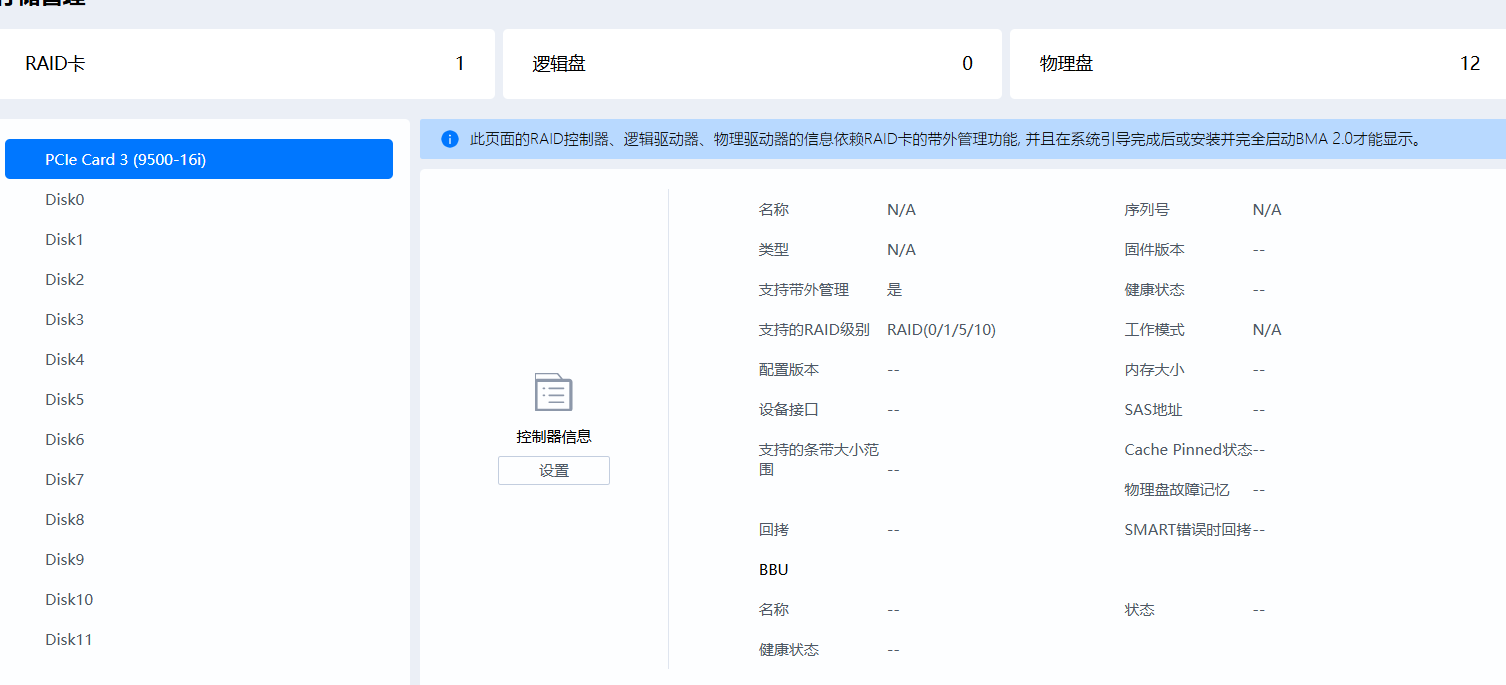Choose Disk8 in the left list

click(65, 519)
